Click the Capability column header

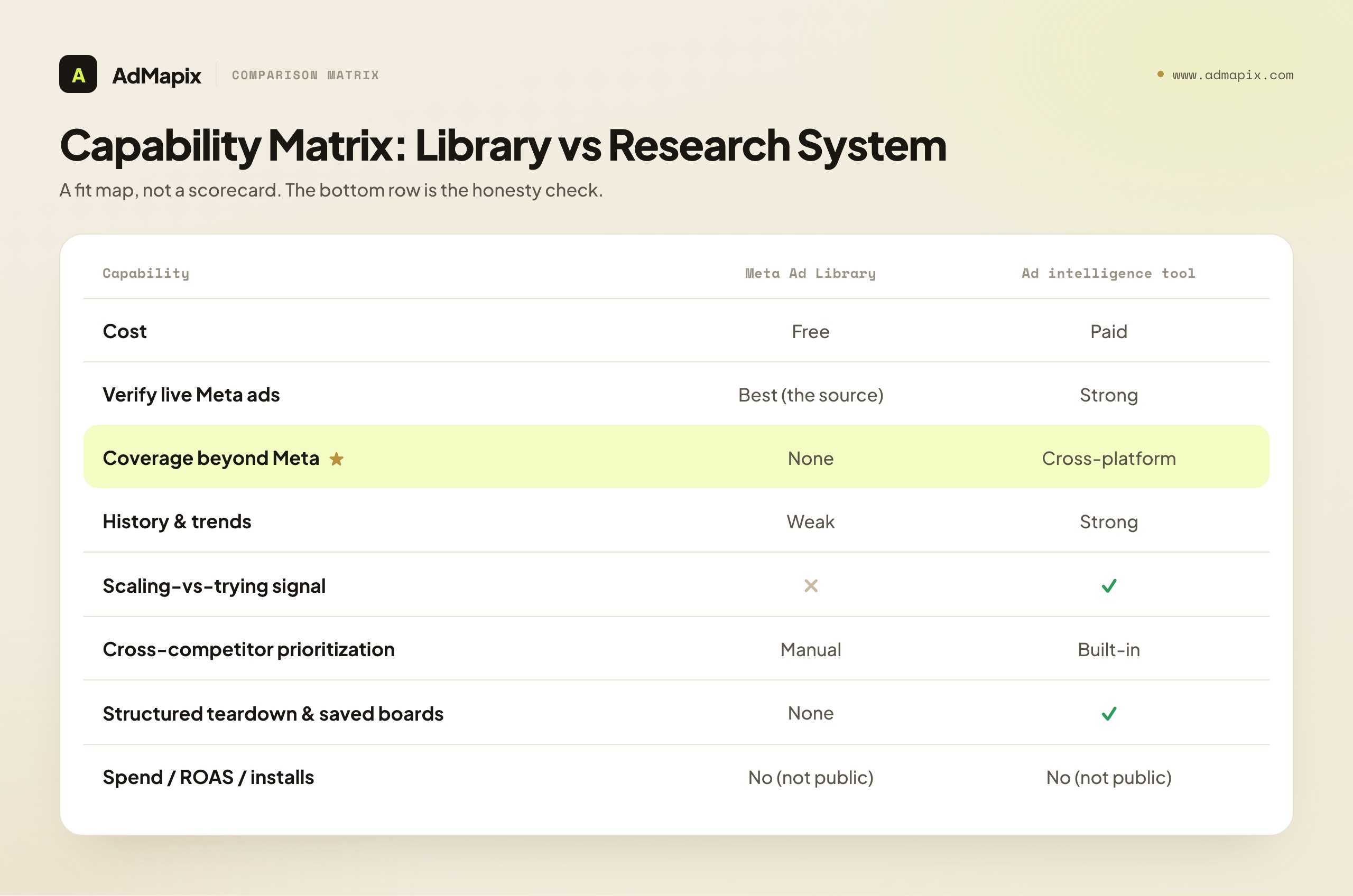146,274
